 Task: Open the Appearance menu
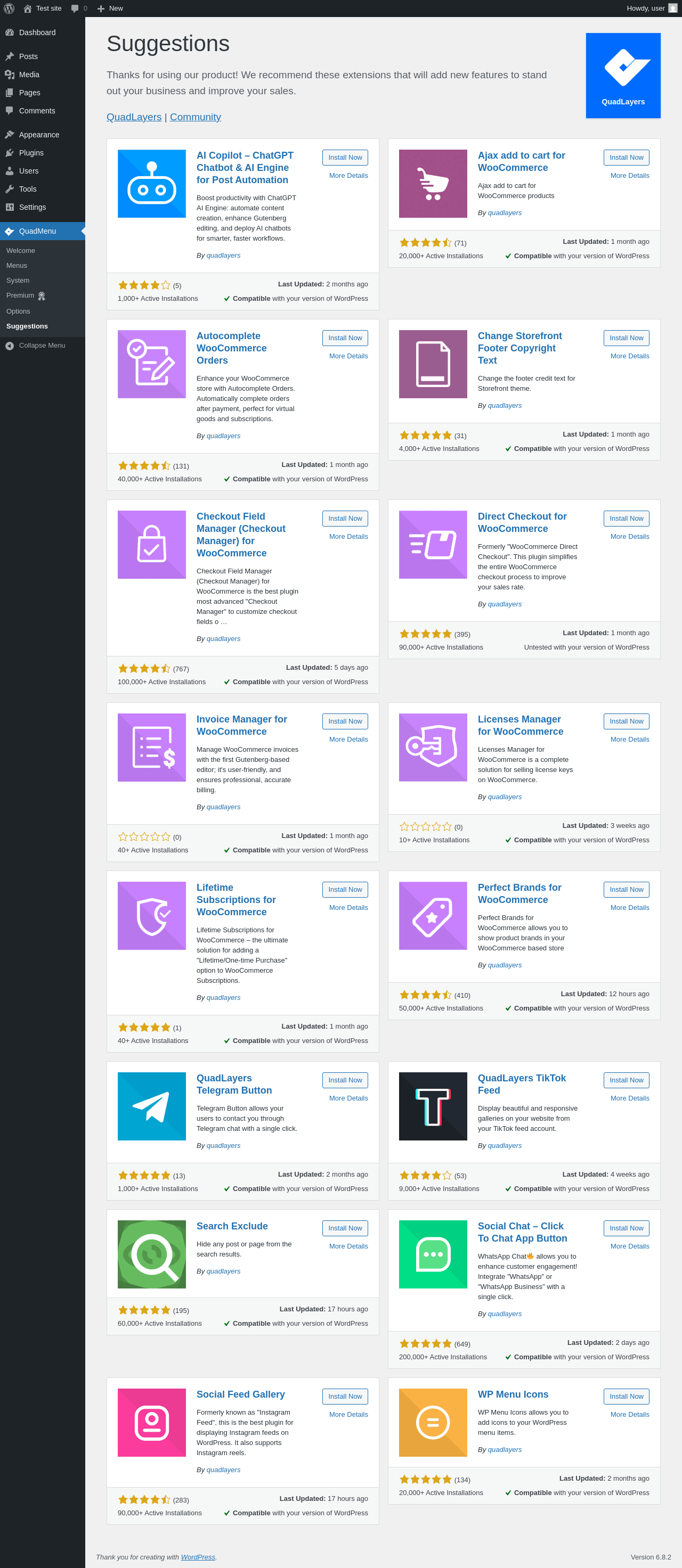coord(43,135)
